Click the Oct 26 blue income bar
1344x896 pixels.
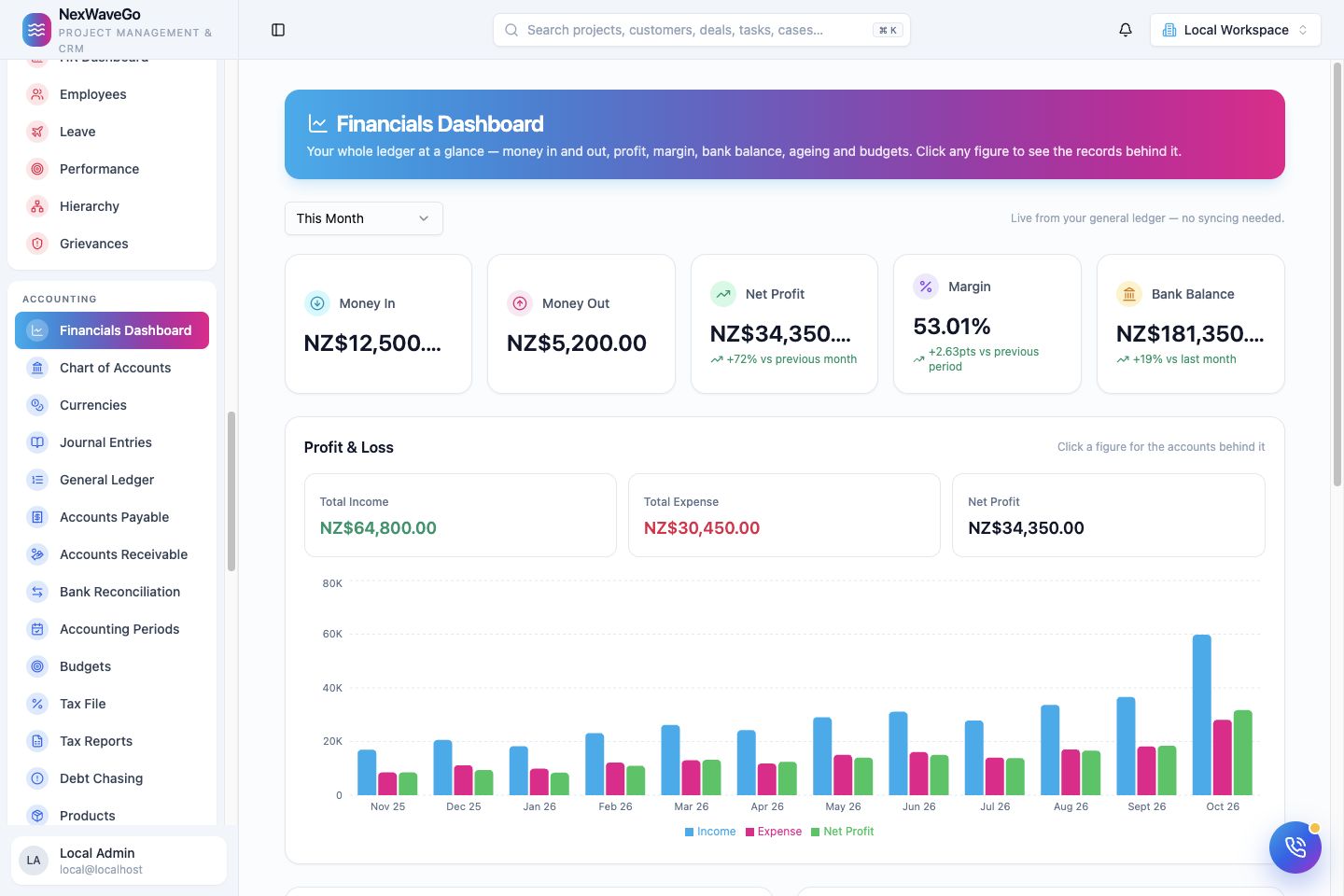tap(1202, 715)
